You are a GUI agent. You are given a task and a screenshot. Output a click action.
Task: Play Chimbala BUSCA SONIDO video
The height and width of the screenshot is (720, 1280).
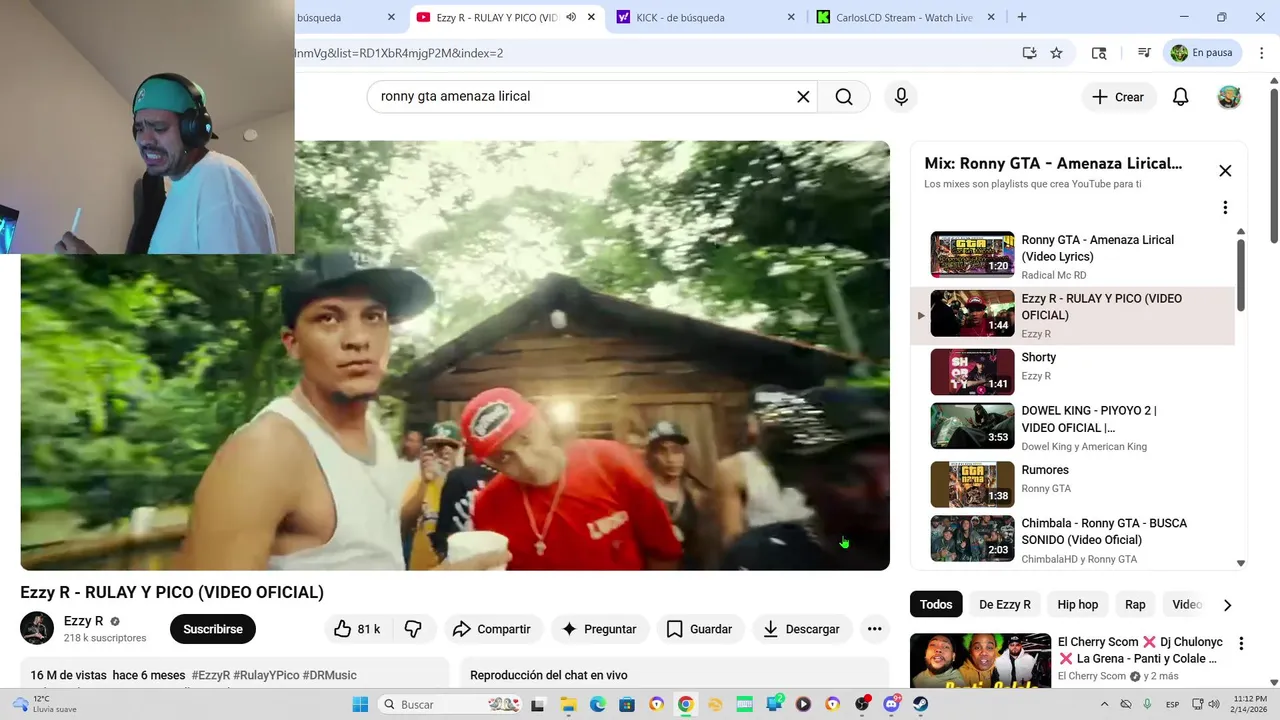(x=1072, y=540)
